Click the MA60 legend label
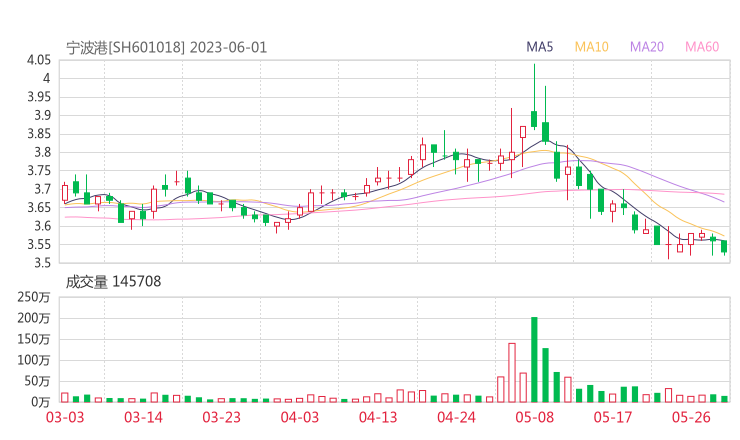 [x=702, y=47]
